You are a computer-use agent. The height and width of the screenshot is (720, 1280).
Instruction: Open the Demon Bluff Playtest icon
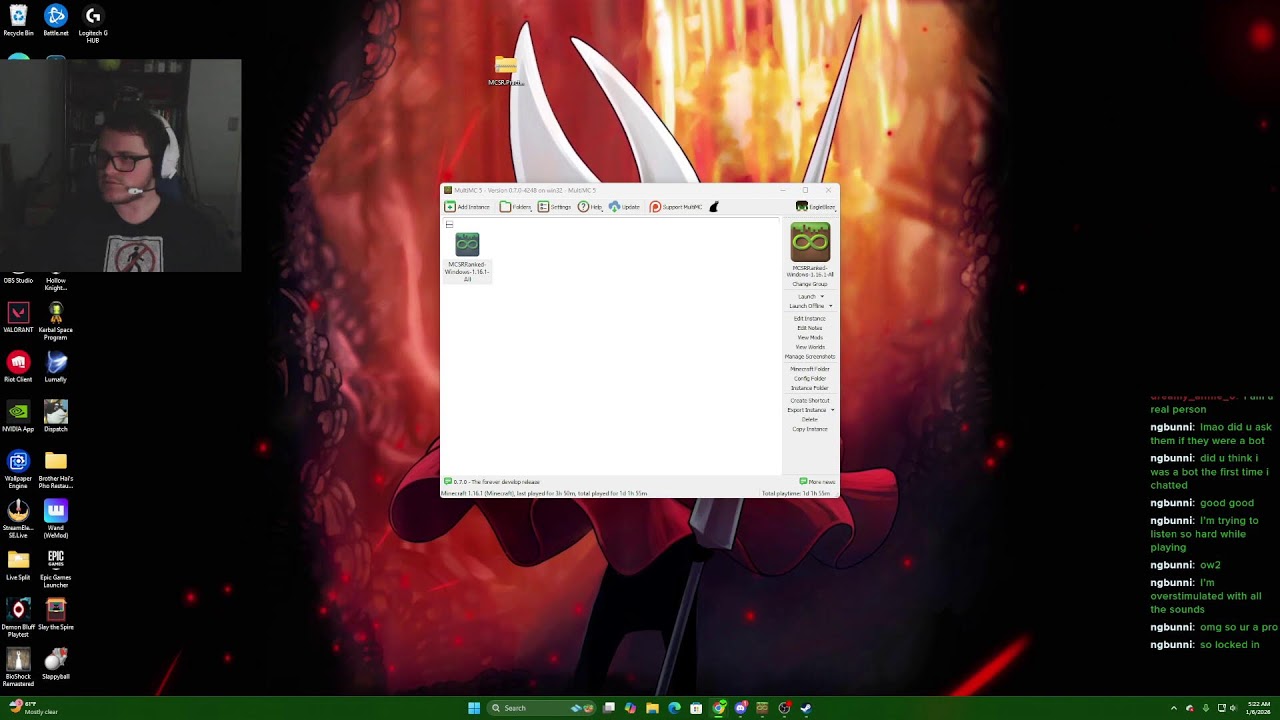click(18, 618)
